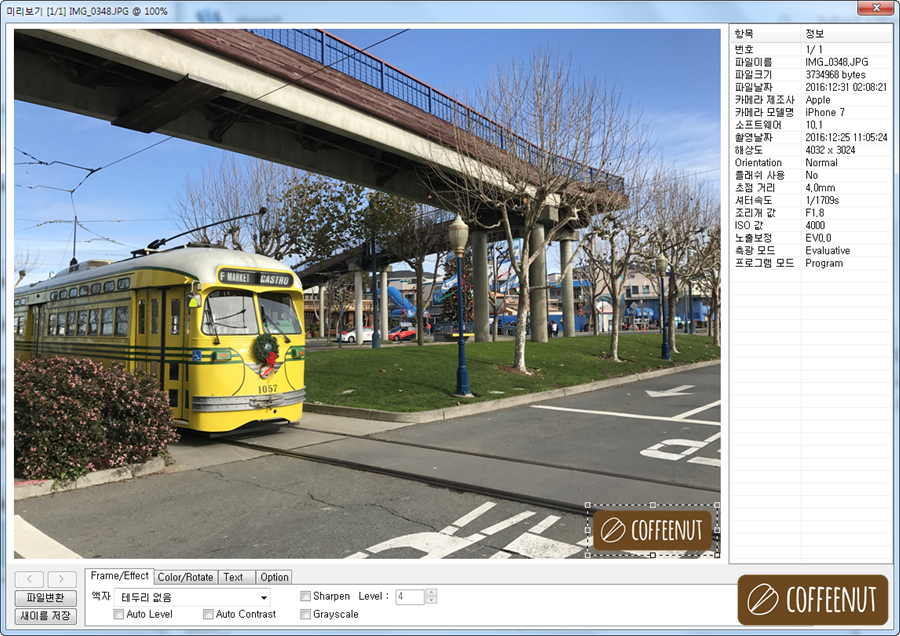Enable the Auto Level checkbox

coord(119,613)
